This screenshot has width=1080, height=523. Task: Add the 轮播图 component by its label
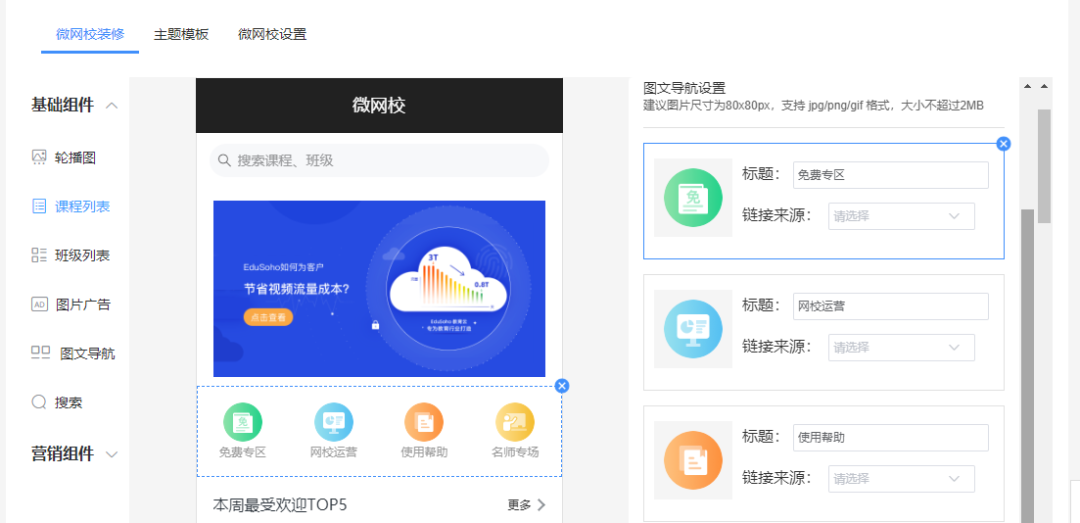click(75, 158)
